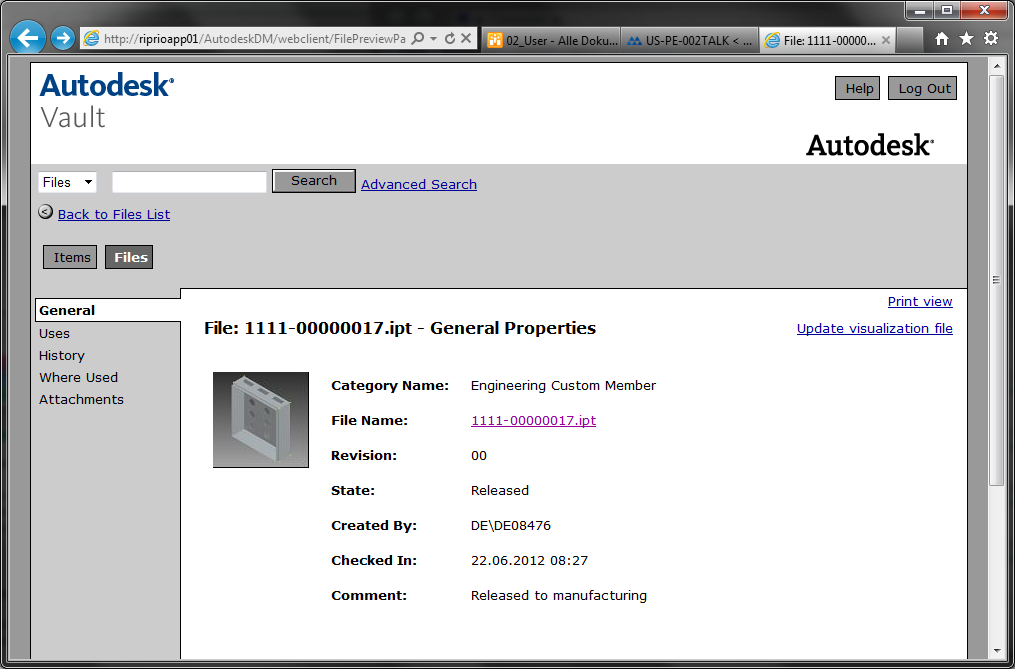
Task: Open the History section in sidebar
Action: [62, 356]
